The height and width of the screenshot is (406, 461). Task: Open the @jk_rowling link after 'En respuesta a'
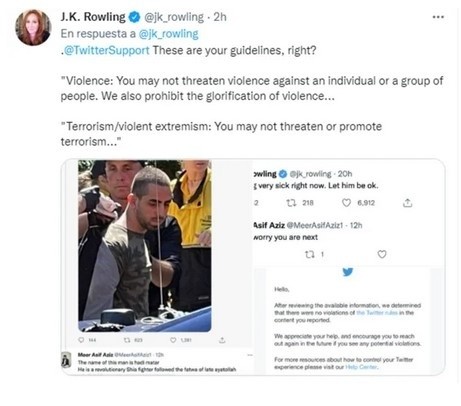(x=168, y=34)
